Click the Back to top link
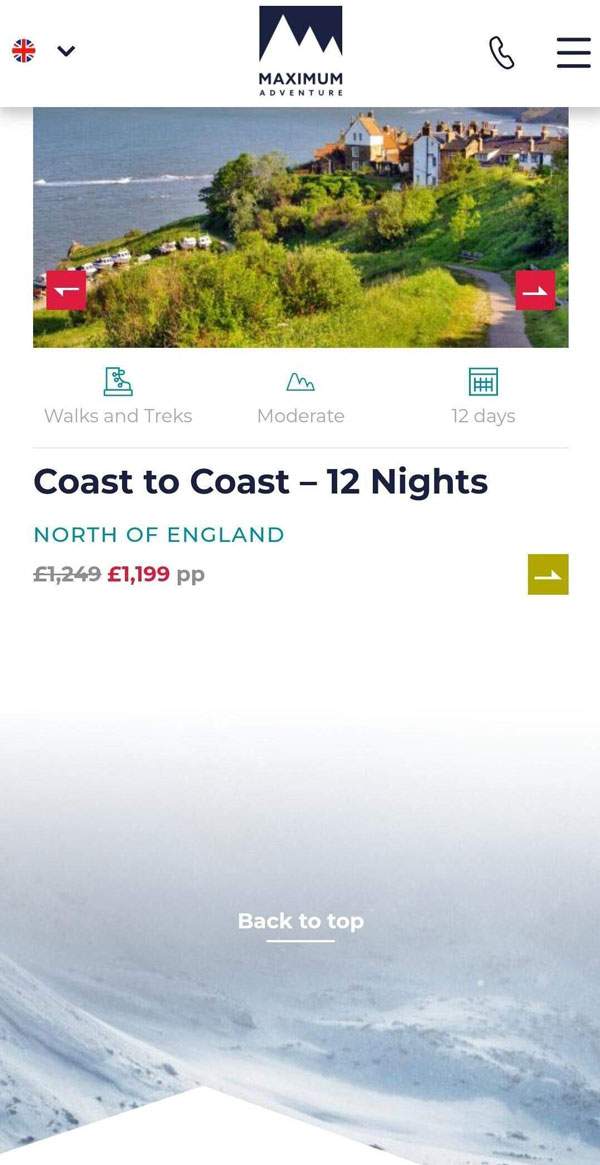 coord(300,921)
